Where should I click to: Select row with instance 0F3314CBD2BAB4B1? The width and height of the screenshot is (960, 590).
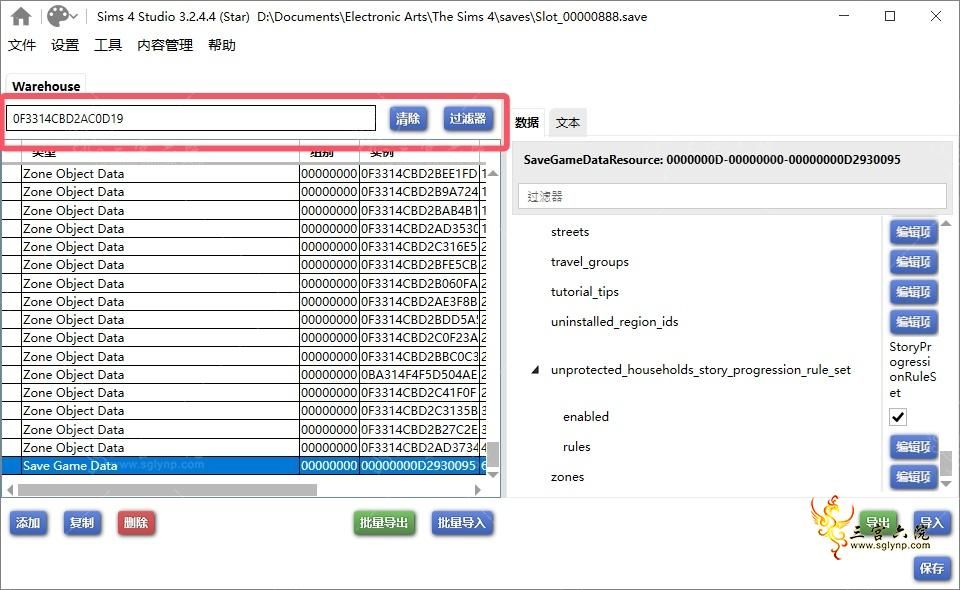(244, 211)
